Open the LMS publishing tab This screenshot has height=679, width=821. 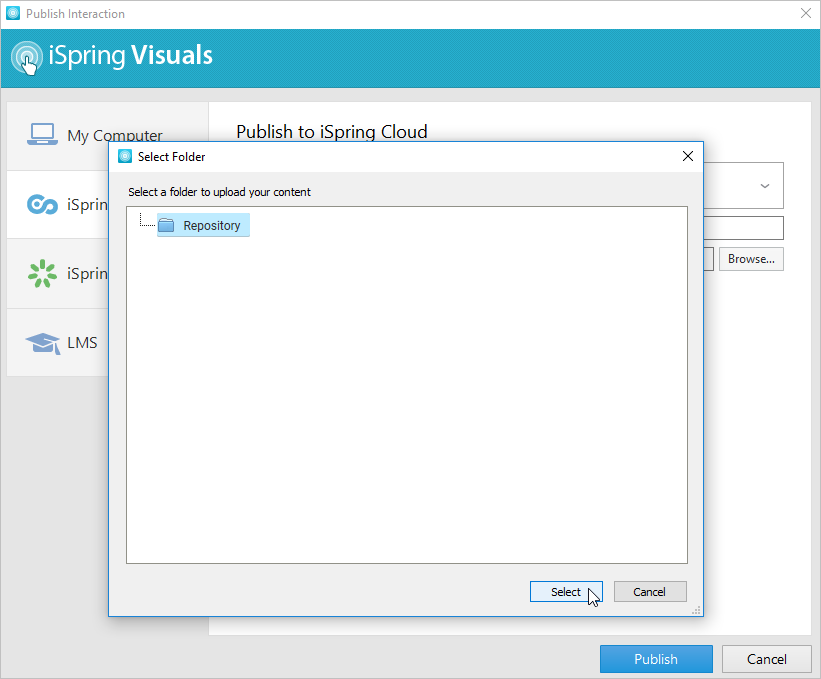[58, 342]
